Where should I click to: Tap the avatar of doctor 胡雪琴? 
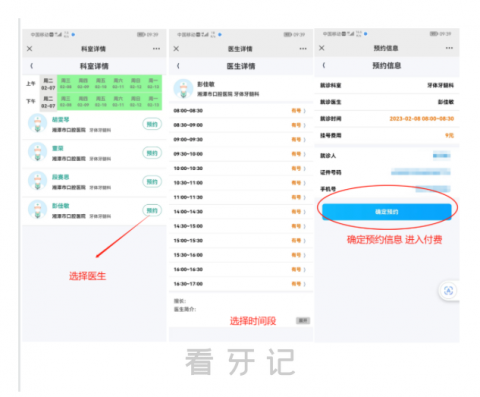click(37, 123)
